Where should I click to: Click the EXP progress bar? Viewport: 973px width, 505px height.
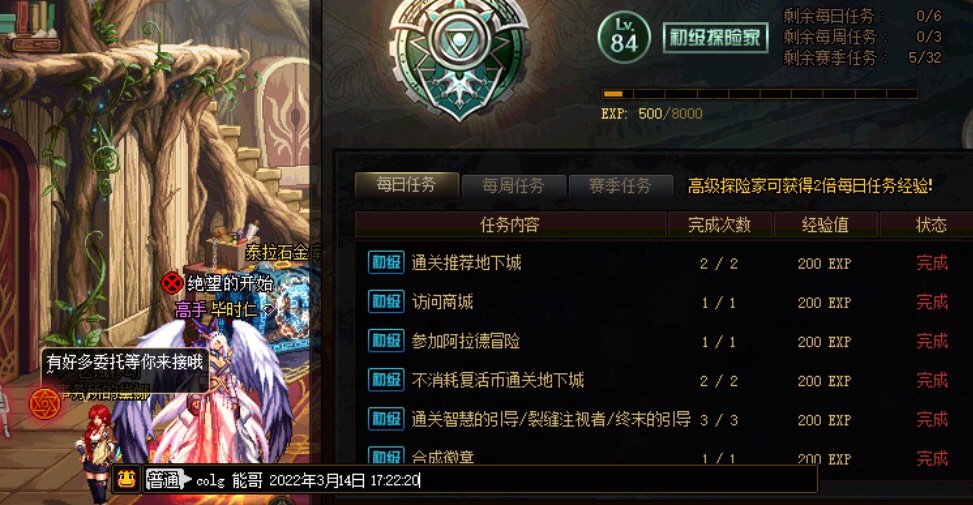[x=759, y=94]
